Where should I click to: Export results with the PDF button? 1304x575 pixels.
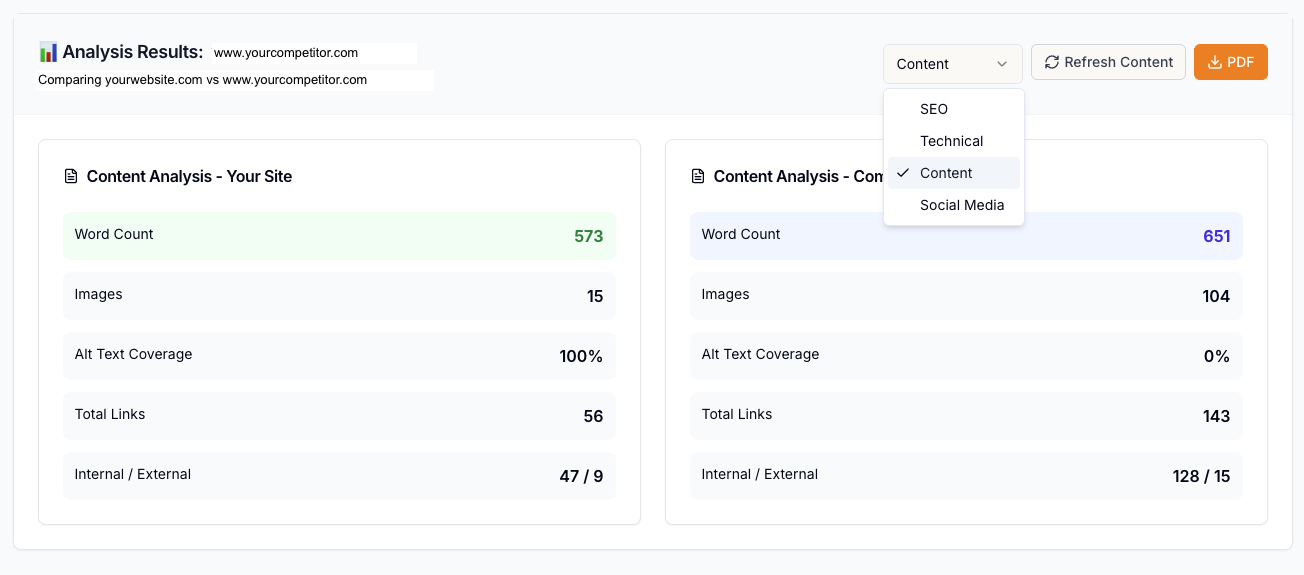(1230, 62)
